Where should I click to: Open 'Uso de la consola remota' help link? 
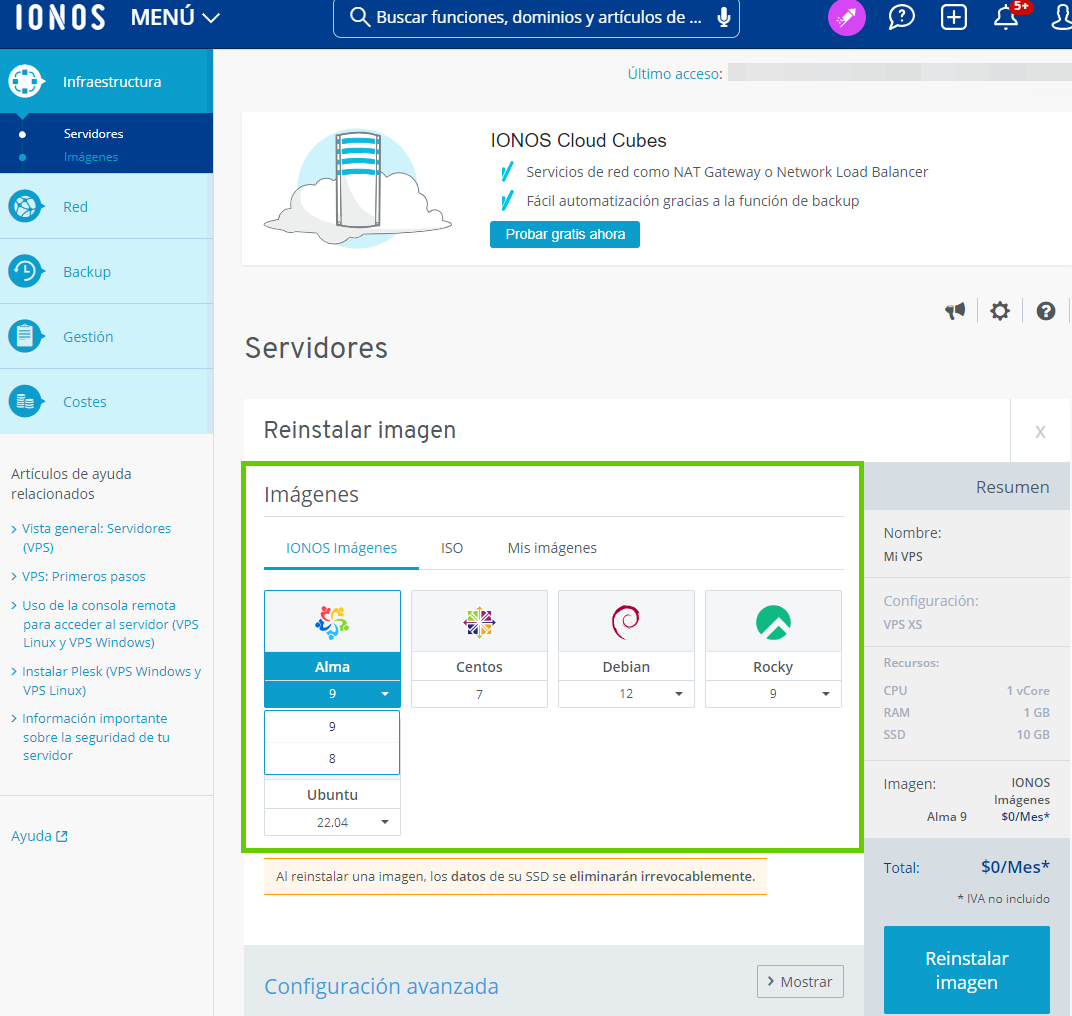[x=110, y=624]
